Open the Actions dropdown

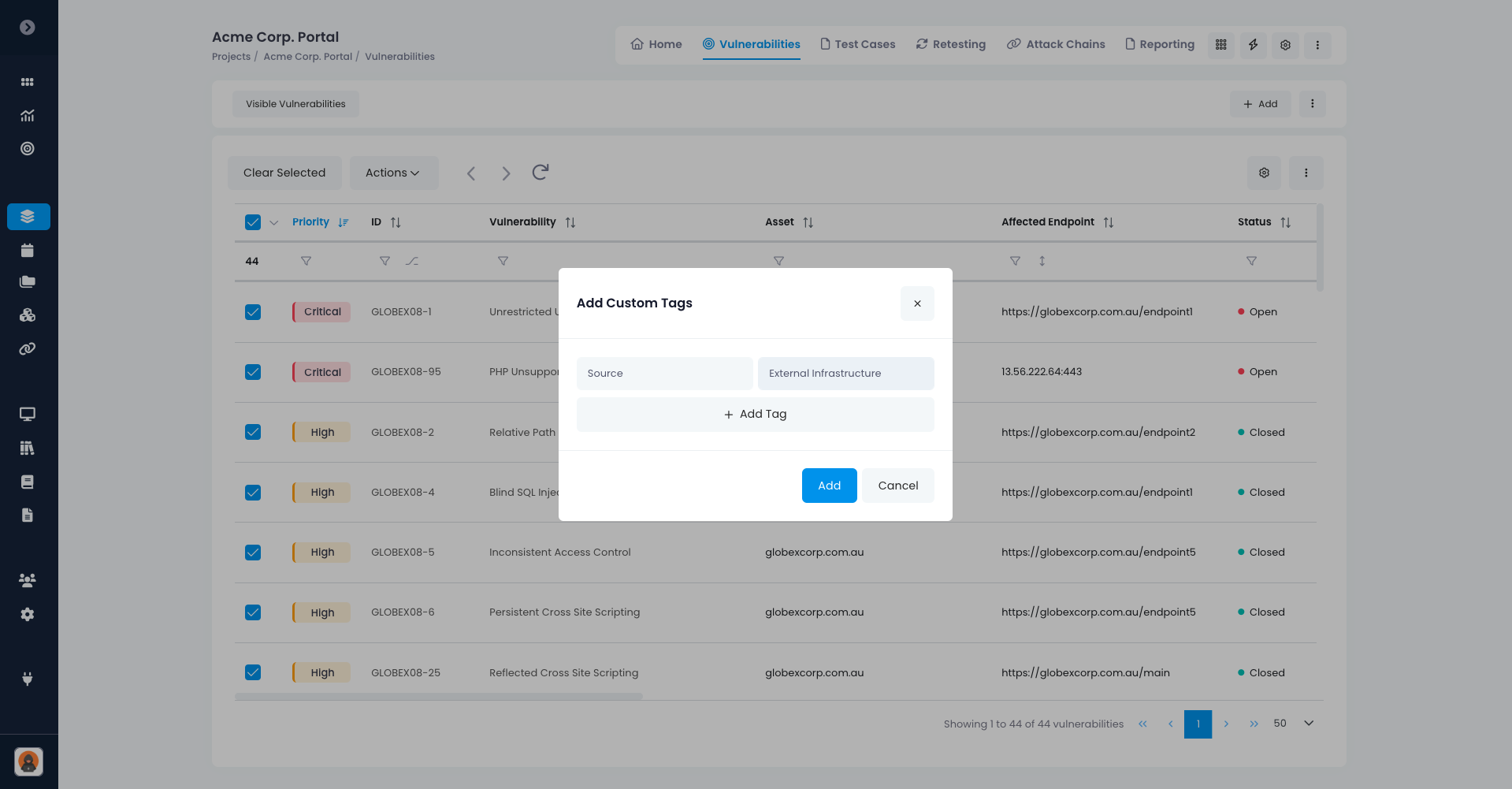pos(393,172)
